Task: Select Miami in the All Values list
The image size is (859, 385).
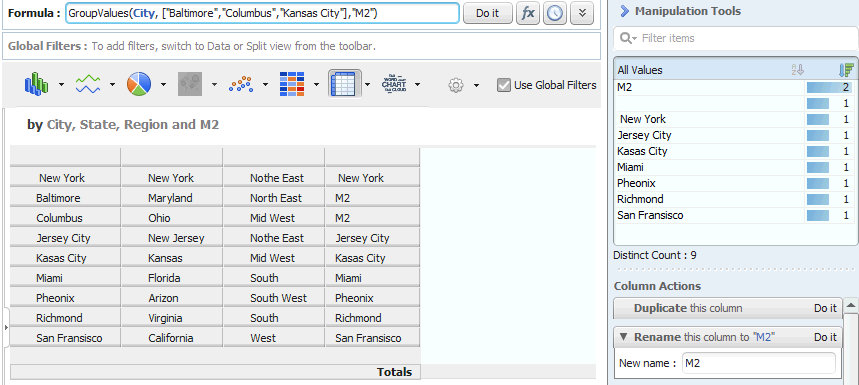Action: pyautogui.click(x=735, y=167)
